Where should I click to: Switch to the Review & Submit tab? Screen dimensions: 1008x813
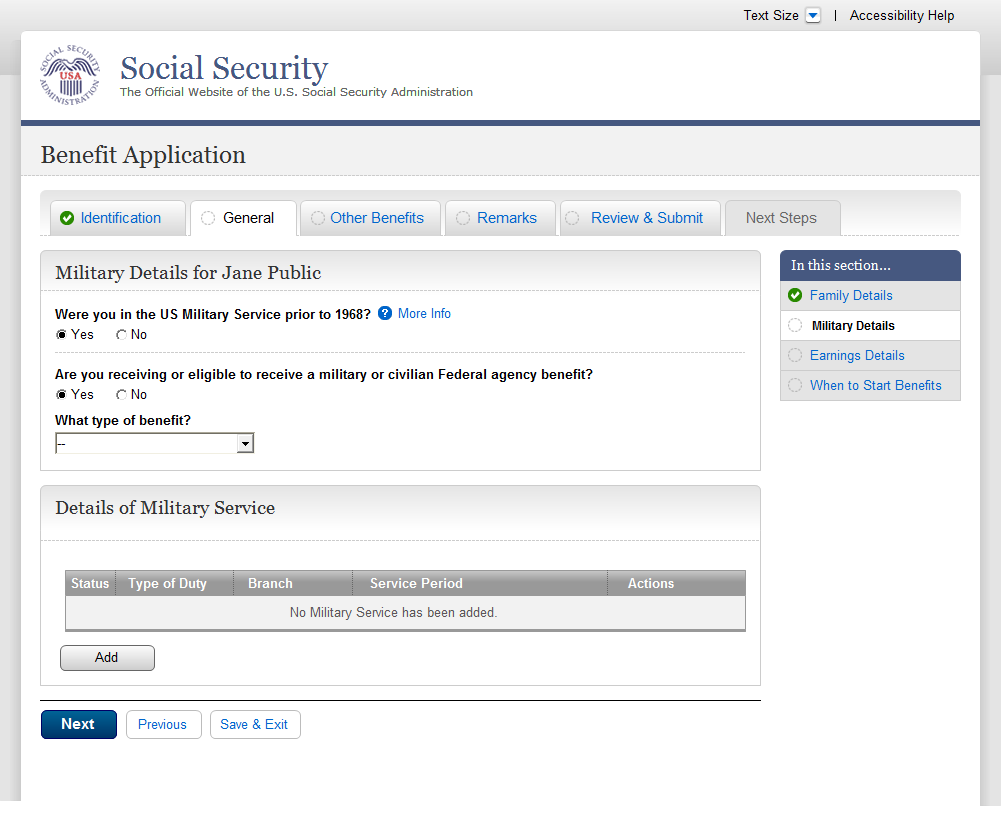(646, 218)
